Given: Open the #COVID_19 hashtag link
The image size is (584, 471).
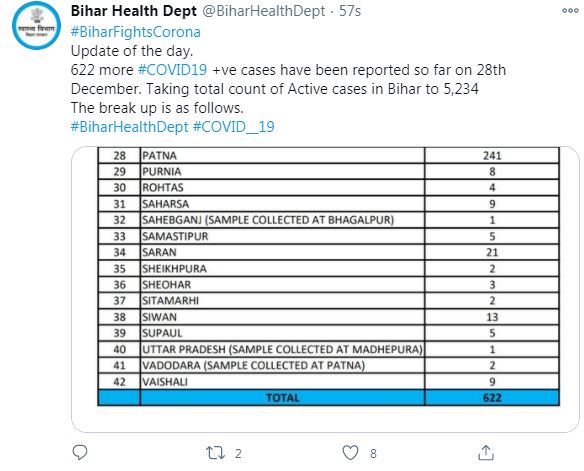Looking at the screenshot, I should pos(234,127).
